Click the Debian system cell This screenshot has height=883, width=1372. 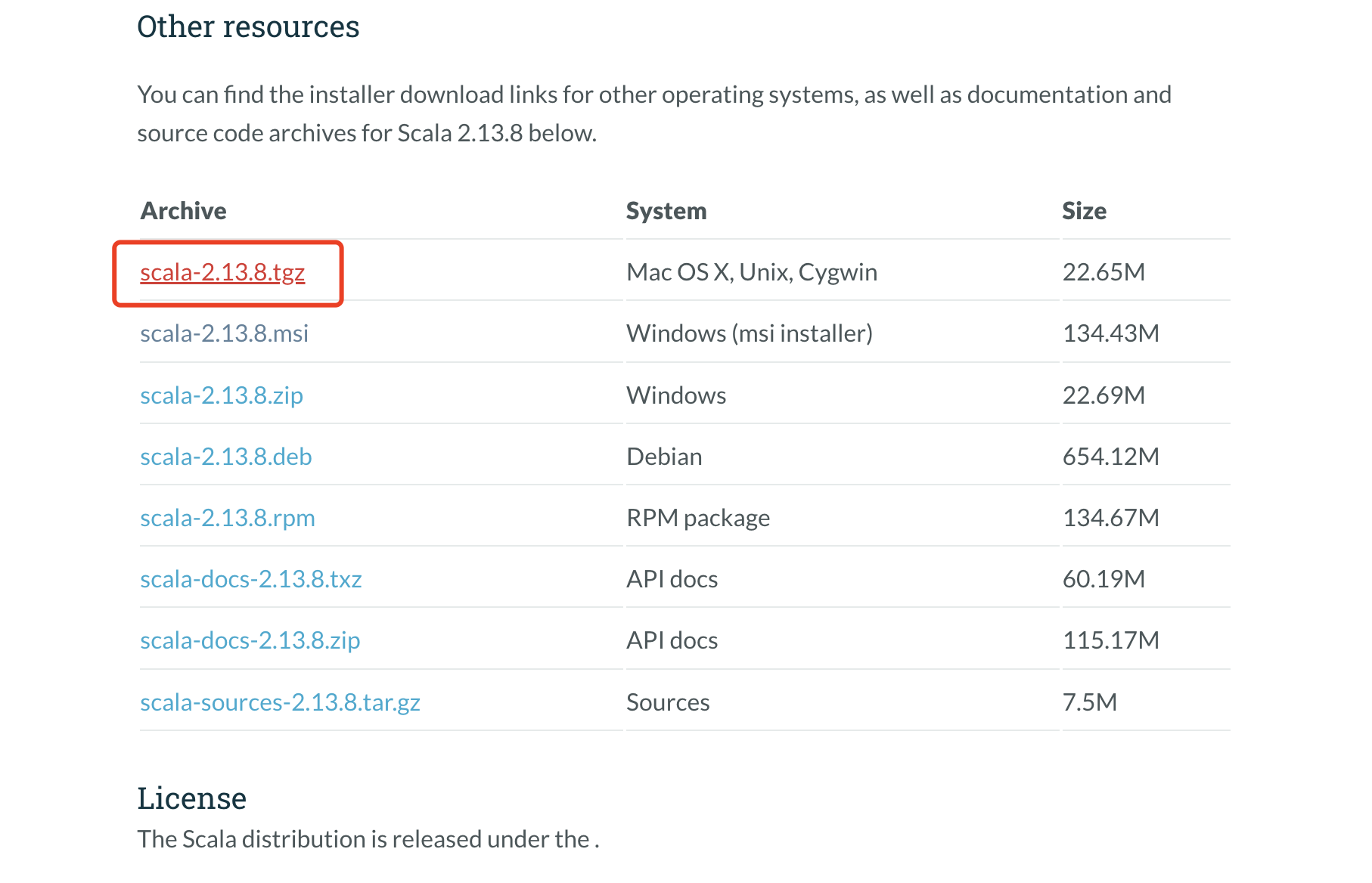pos(664,457)
